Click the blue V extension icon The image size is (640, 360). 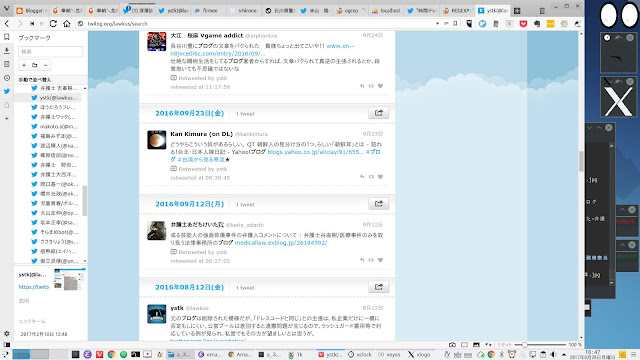click(482, 24)
